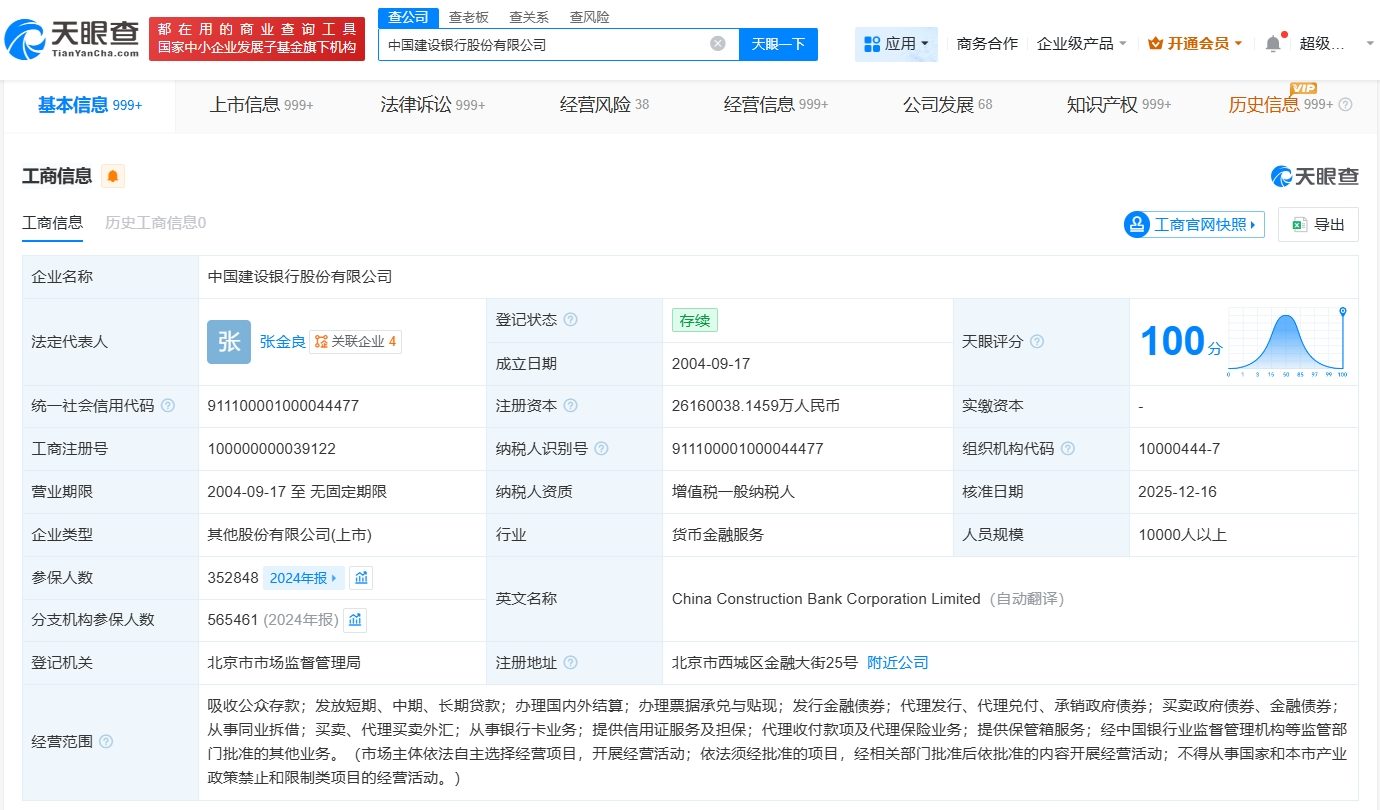
Task: Click the help icon beside 经营范围
Action: [x=106, y=742]
